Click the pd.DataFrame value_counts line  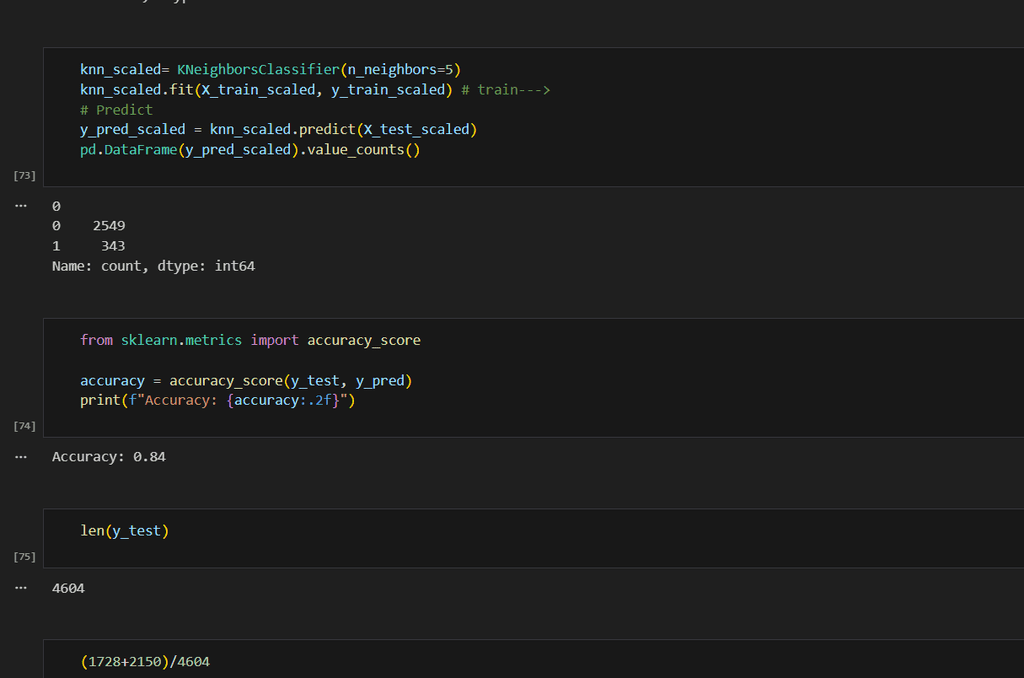(250, 150)
